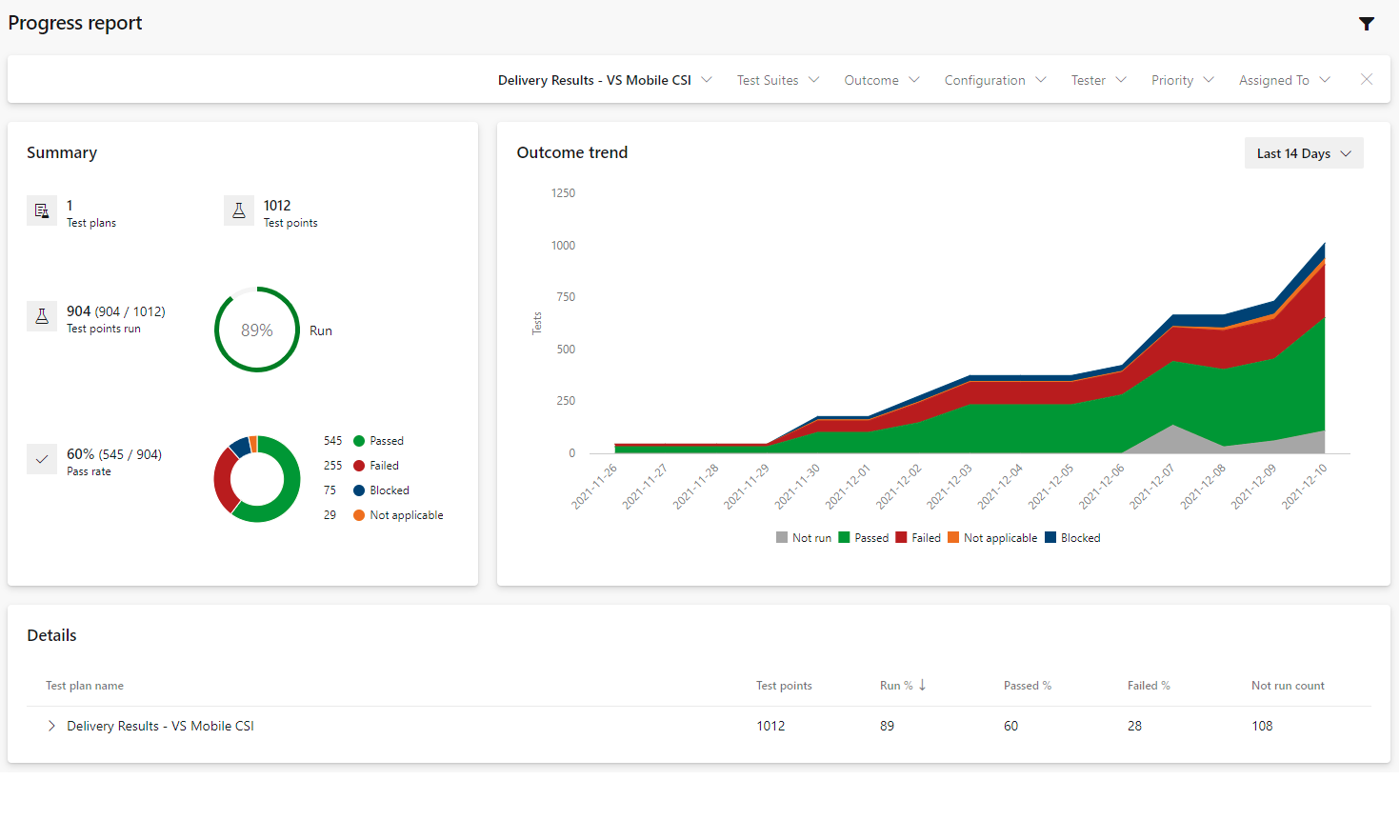Open the Test Suites filter dropdown
This screenshot has height=840, width=1400.
point(777,80)
